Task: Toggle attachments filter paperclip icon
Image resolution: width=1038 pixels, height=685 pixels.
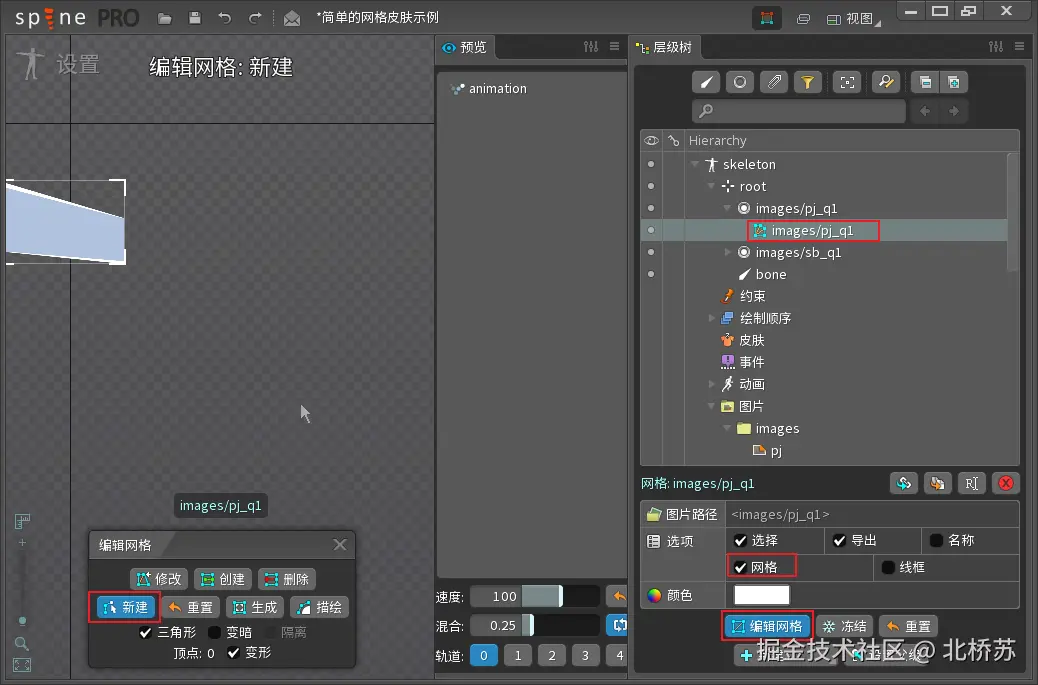Action: 774,82
